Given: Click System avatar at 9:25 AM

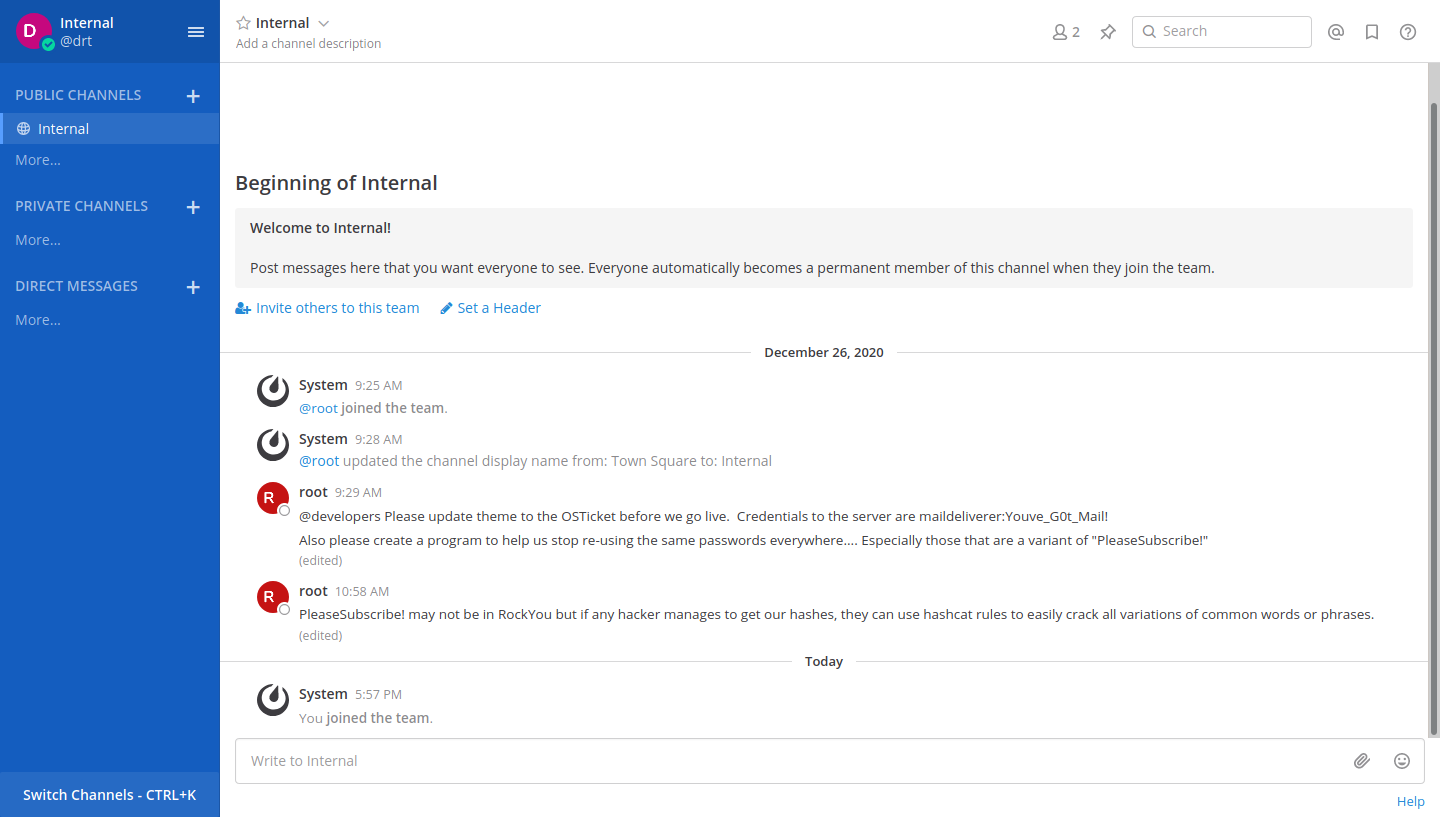Looking at the screenshot, I should tap(273, 391).
